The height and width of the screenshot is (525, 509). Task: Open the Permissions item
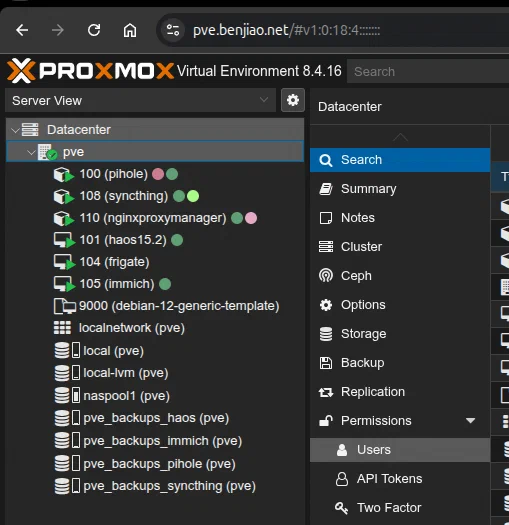tap(400, 421)
